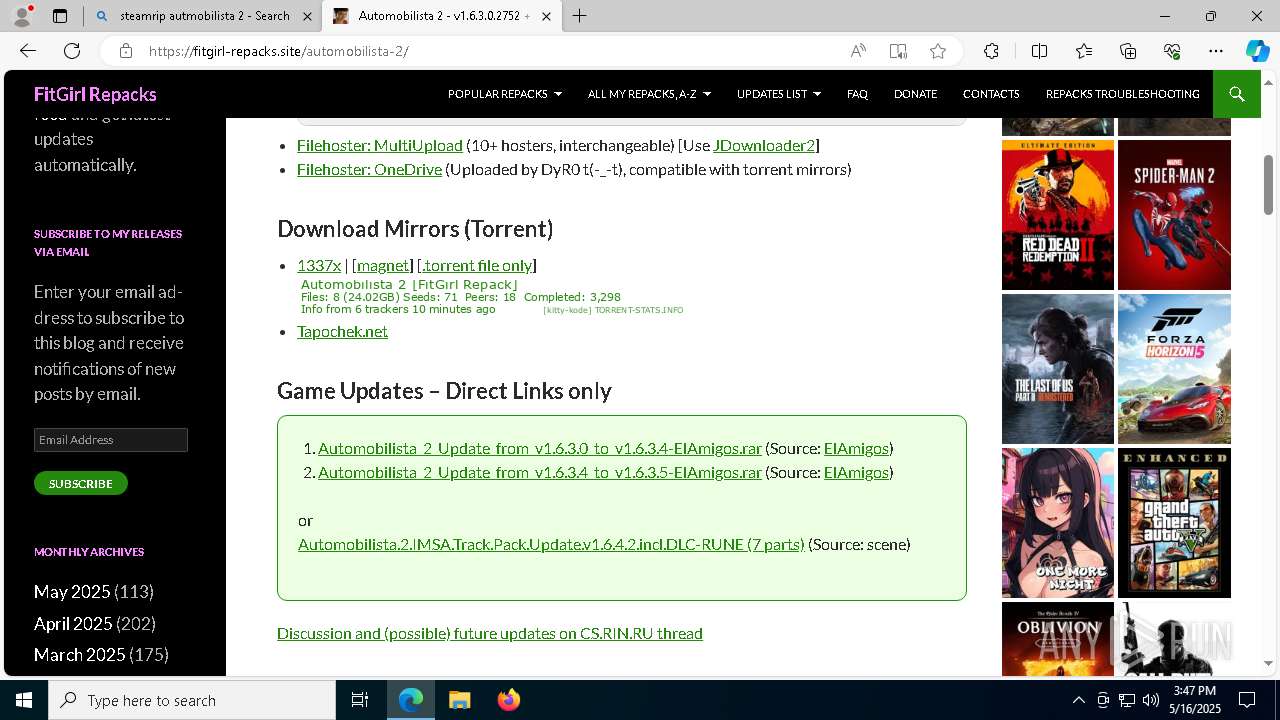Toggle split screen icon

point(1039,51)
